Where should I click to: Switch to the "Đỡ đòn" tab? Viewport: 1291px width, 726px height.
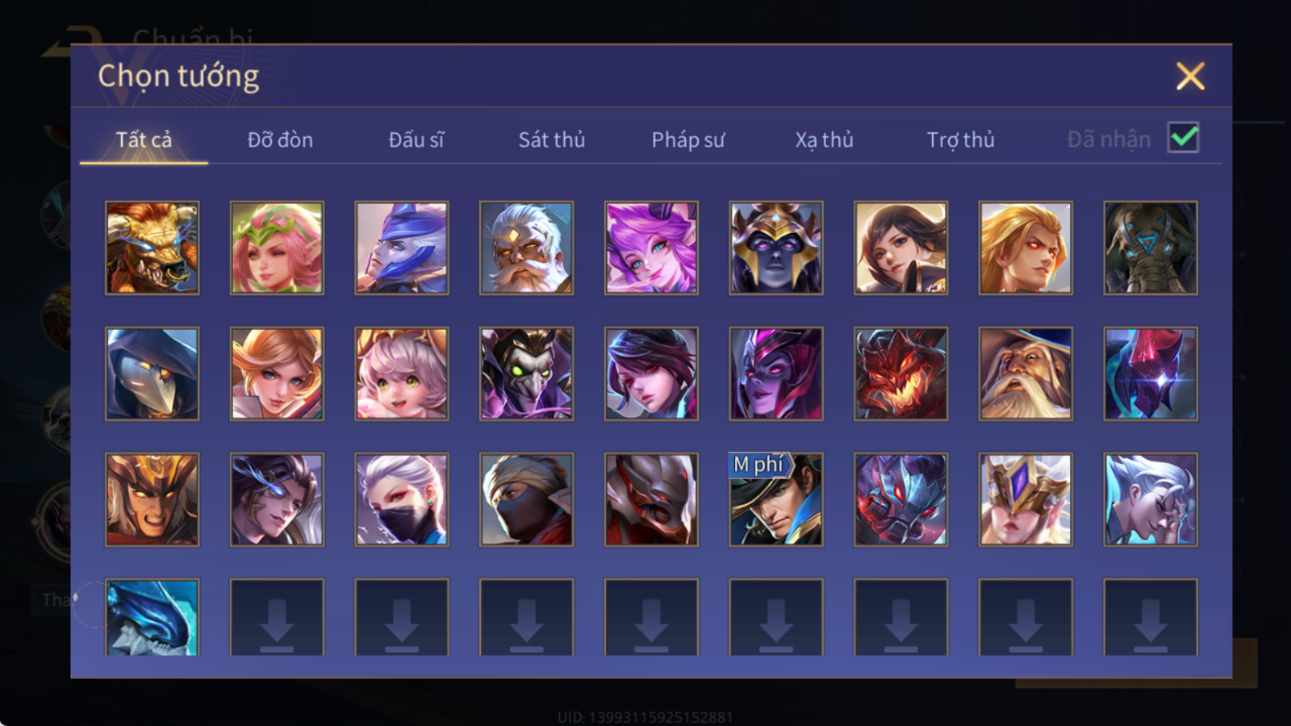[280, 140]
